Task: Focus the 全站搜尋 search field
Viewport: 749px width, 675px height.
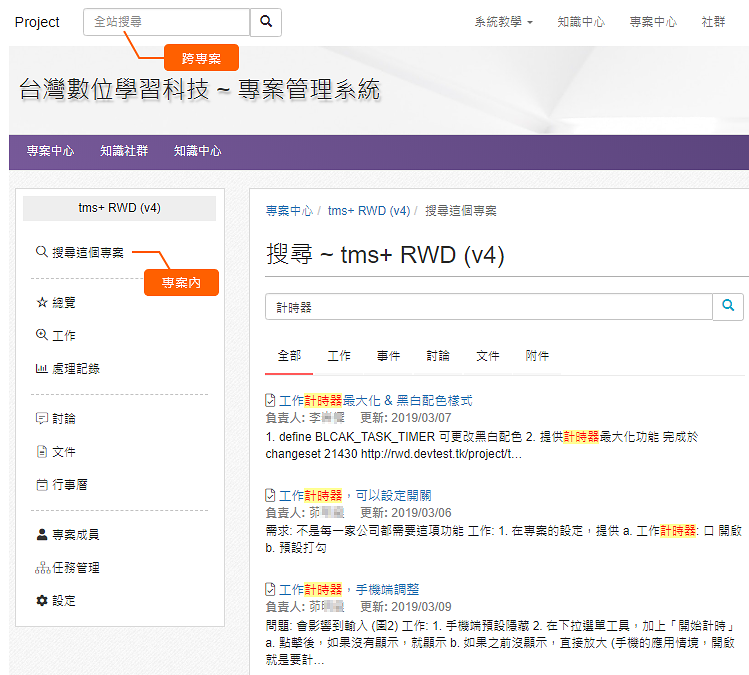Action: [166, 22]
